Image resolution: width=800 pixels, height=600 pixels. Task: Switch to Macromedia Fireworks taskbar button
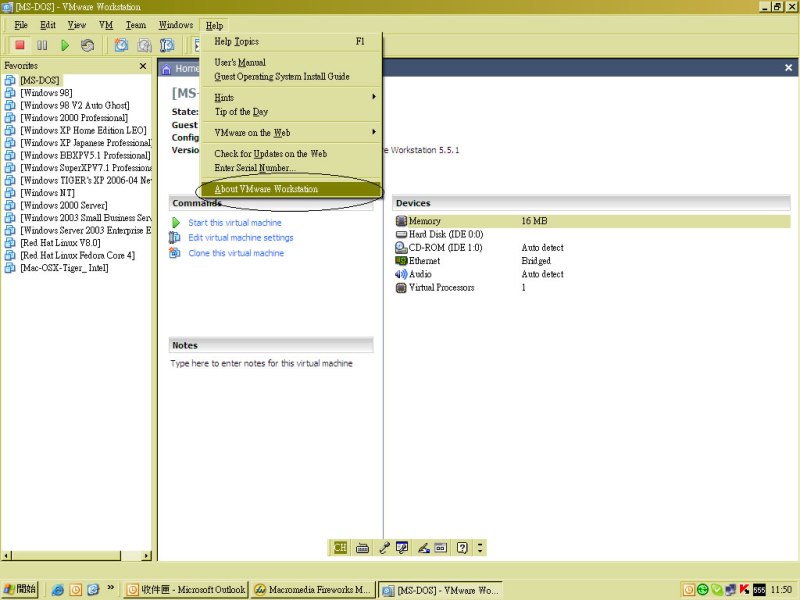point(314,590)
